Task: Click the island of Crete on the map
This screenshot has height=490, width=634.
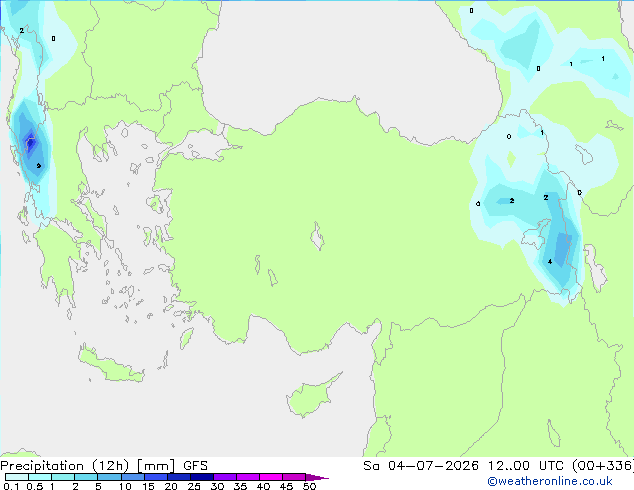Action: [x=111, y=365]
